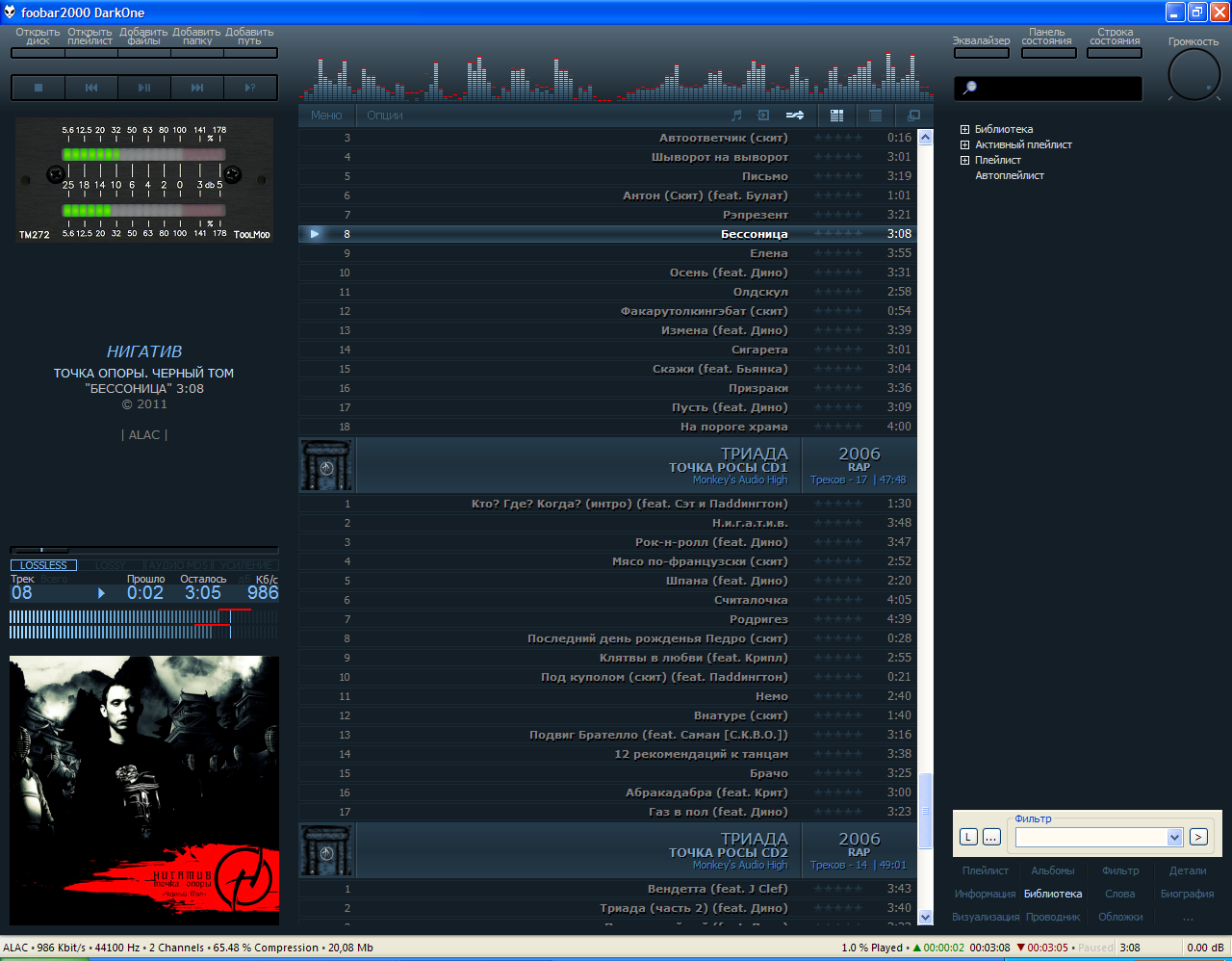Skip to the previous track
1232x961 pixels.
[91, 88]
